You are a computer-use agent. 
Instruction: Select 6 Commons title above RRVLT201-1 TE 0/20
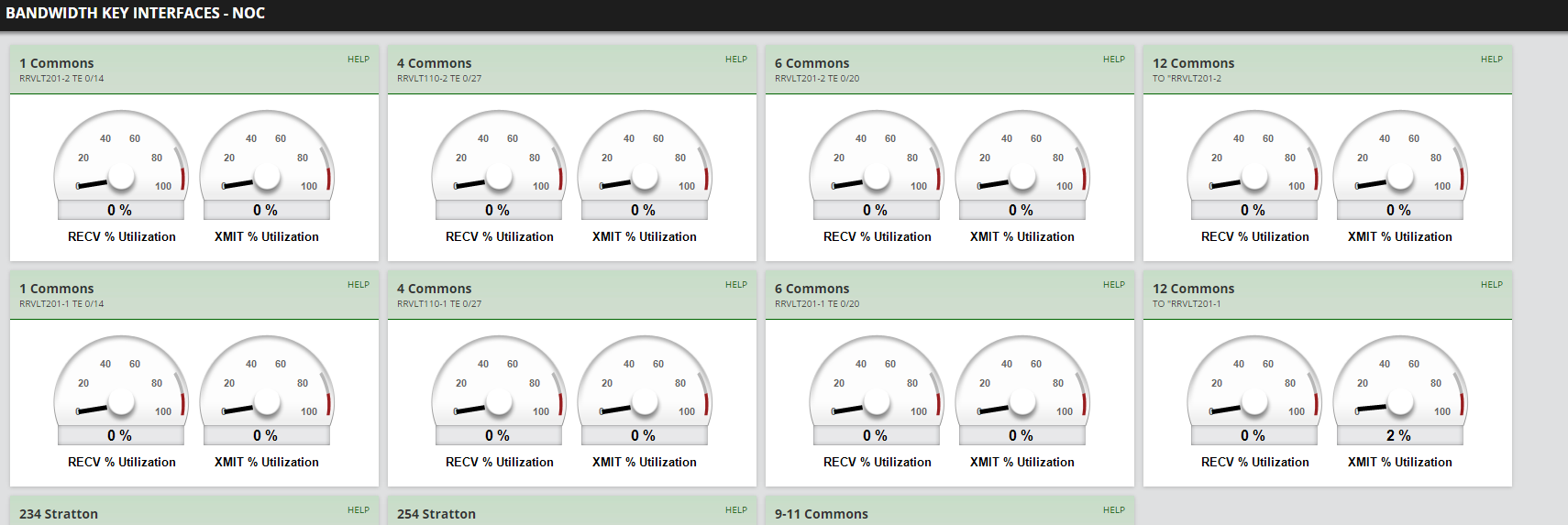coord(812,289)
